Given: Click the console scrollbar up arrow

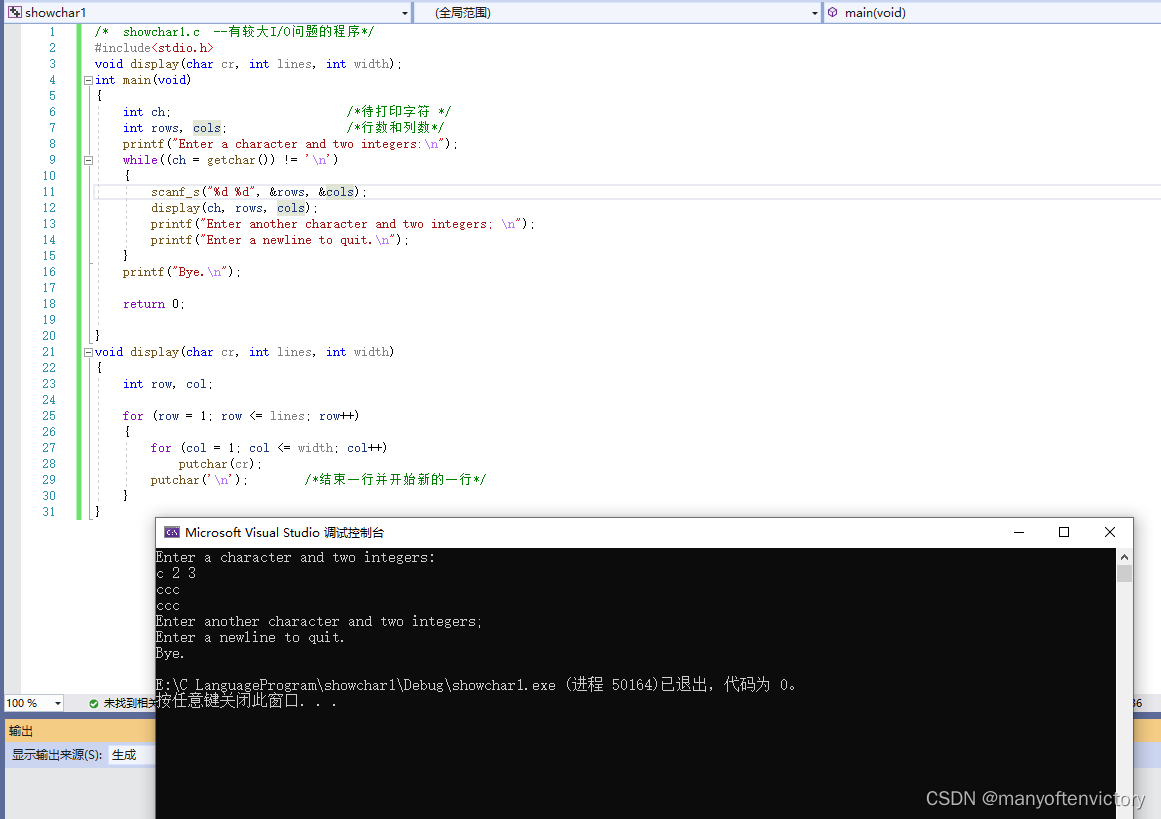Looking at the screenshot, I should point(1124,557).
